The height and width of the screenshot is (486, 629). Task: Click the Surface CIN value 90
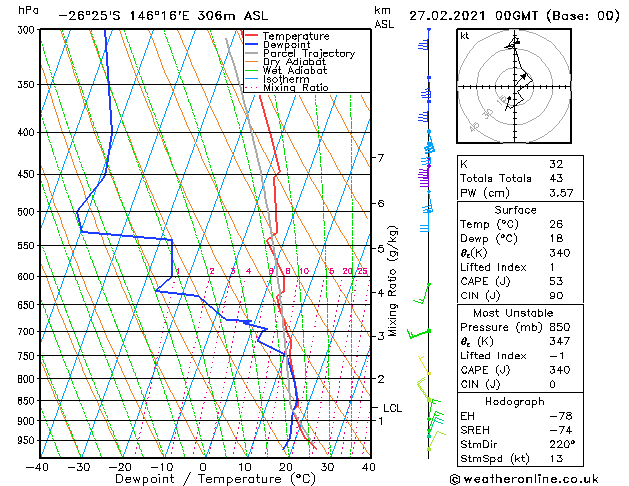point(556,296)
